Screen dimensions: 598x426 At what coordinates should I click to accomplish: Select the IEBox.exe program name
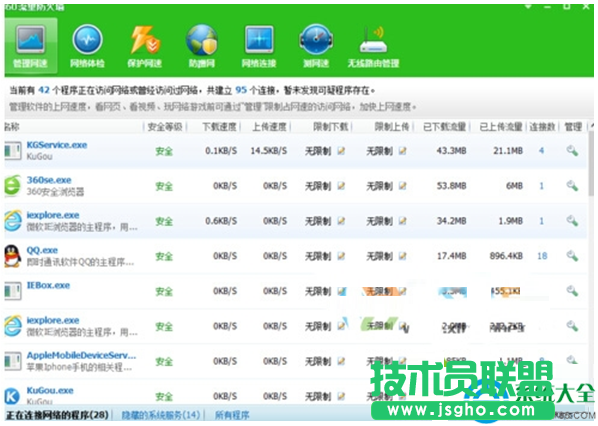[x=48, y=285]
